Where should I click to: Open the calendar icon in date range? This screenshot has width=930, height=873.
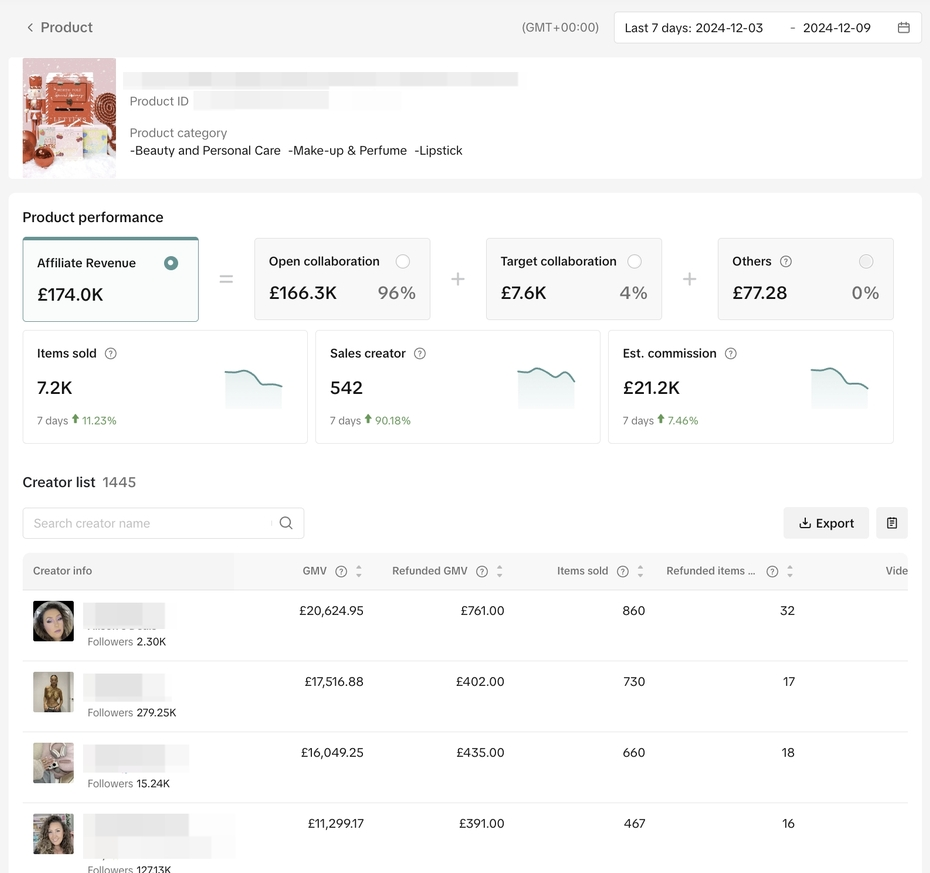pos(903,28)
